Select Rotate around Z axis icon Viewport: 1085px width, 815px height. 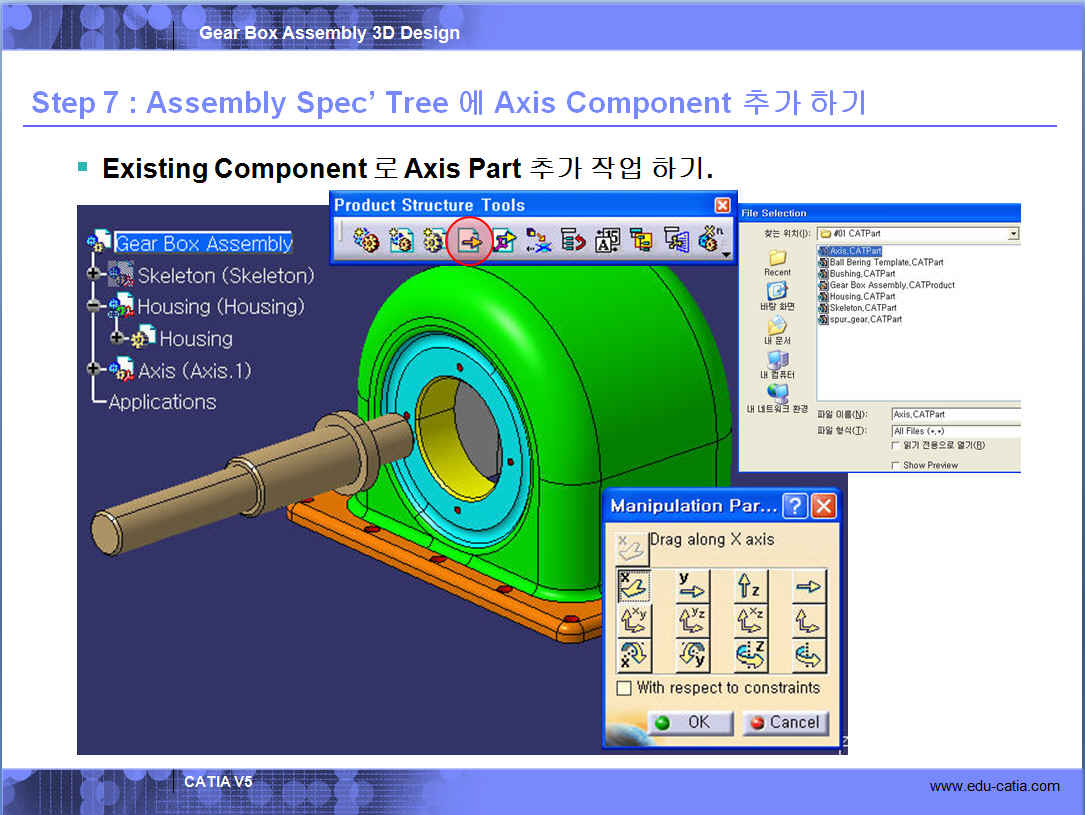pyautogui.click(x=750, y=655)
